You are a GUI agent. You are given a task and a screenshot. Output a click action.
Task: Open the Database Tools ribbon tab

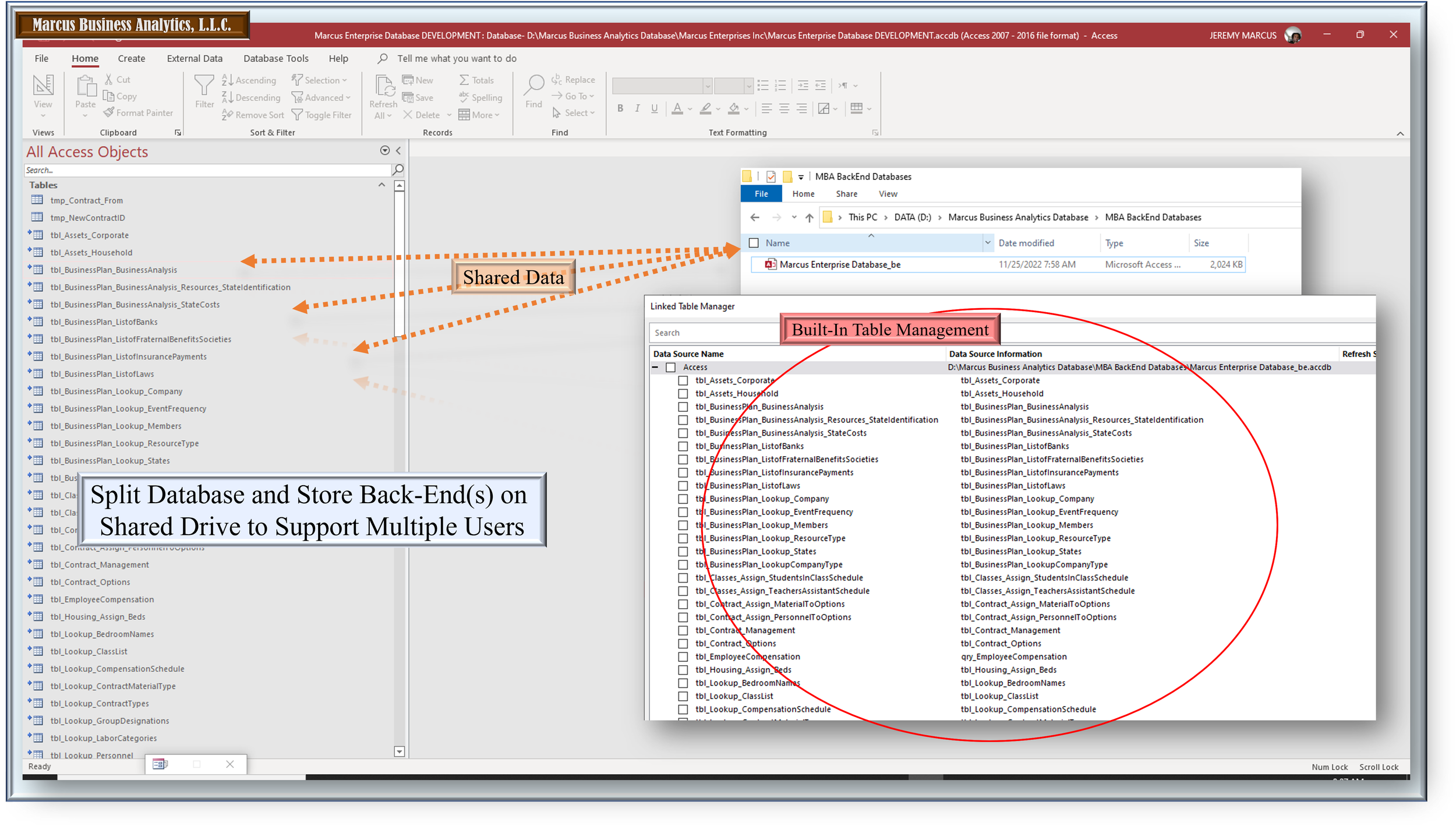pyautogui.click(x=275, y=58)
